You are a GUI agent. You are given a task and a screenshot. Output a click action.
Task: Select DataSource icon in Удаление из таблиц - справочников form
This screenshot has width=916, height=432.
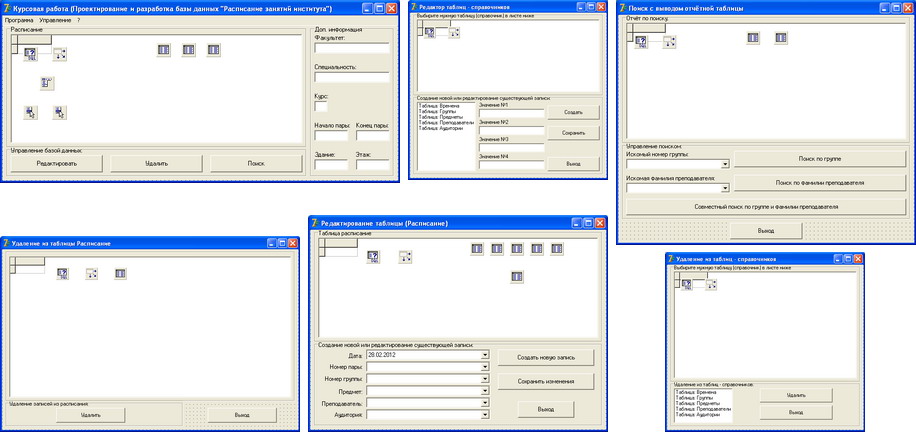coord(710,284)
